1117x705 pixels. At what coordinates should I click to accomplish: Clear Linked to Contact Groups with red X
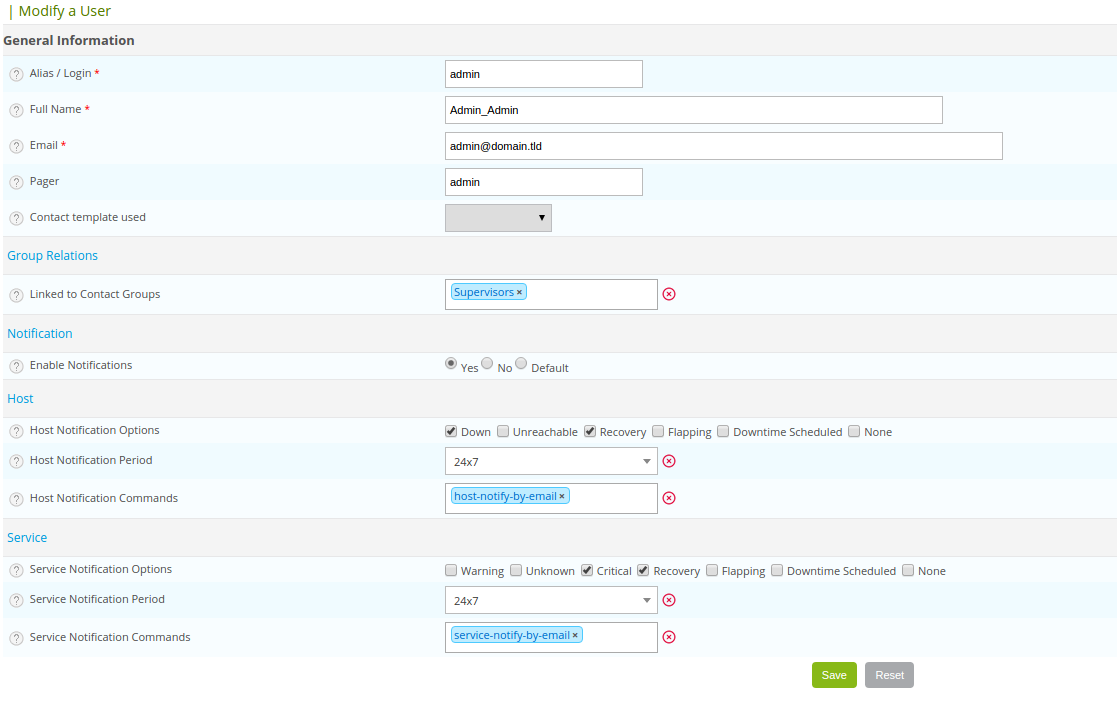tap(669, 294)
